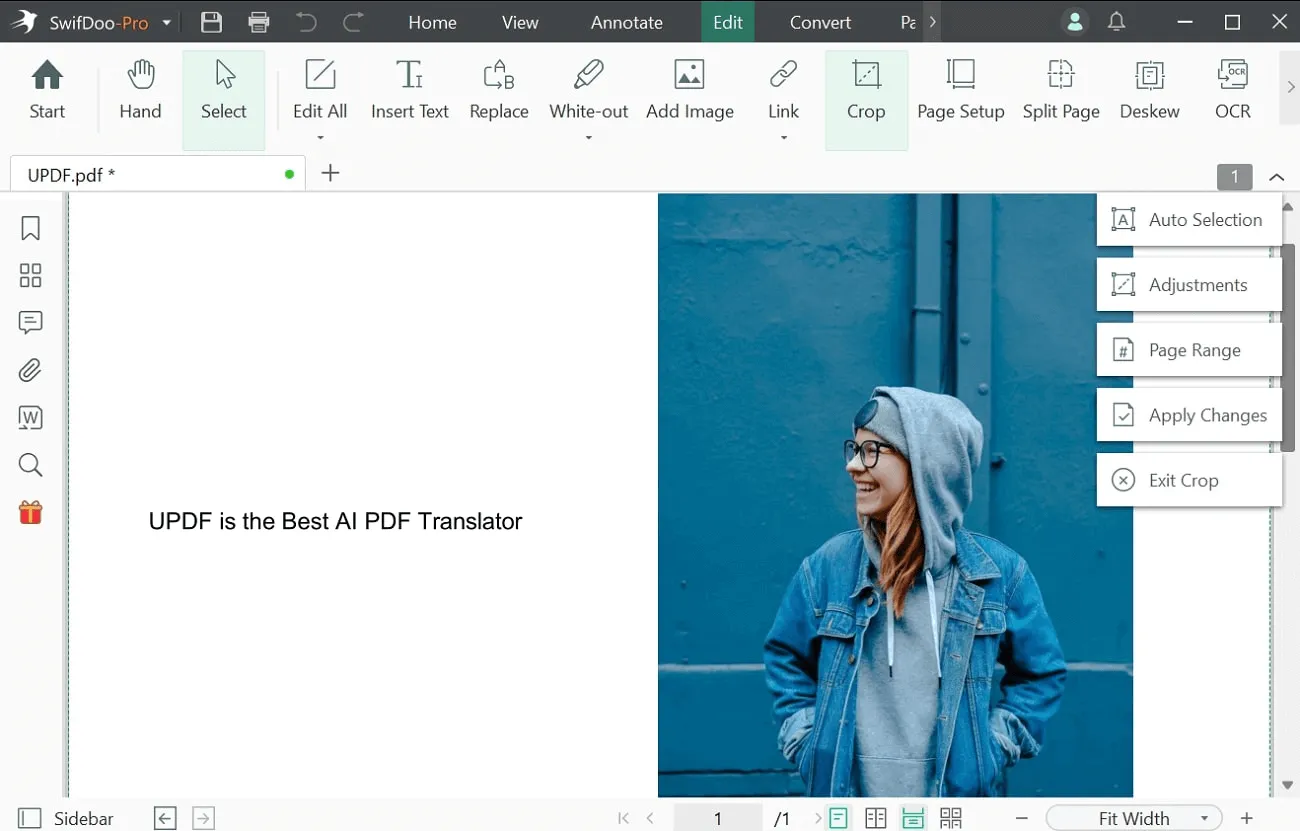Viewport: 1300px width, 831px height.
Task: Click Apply Changes in crop panel
Action: pos(1205,414)
